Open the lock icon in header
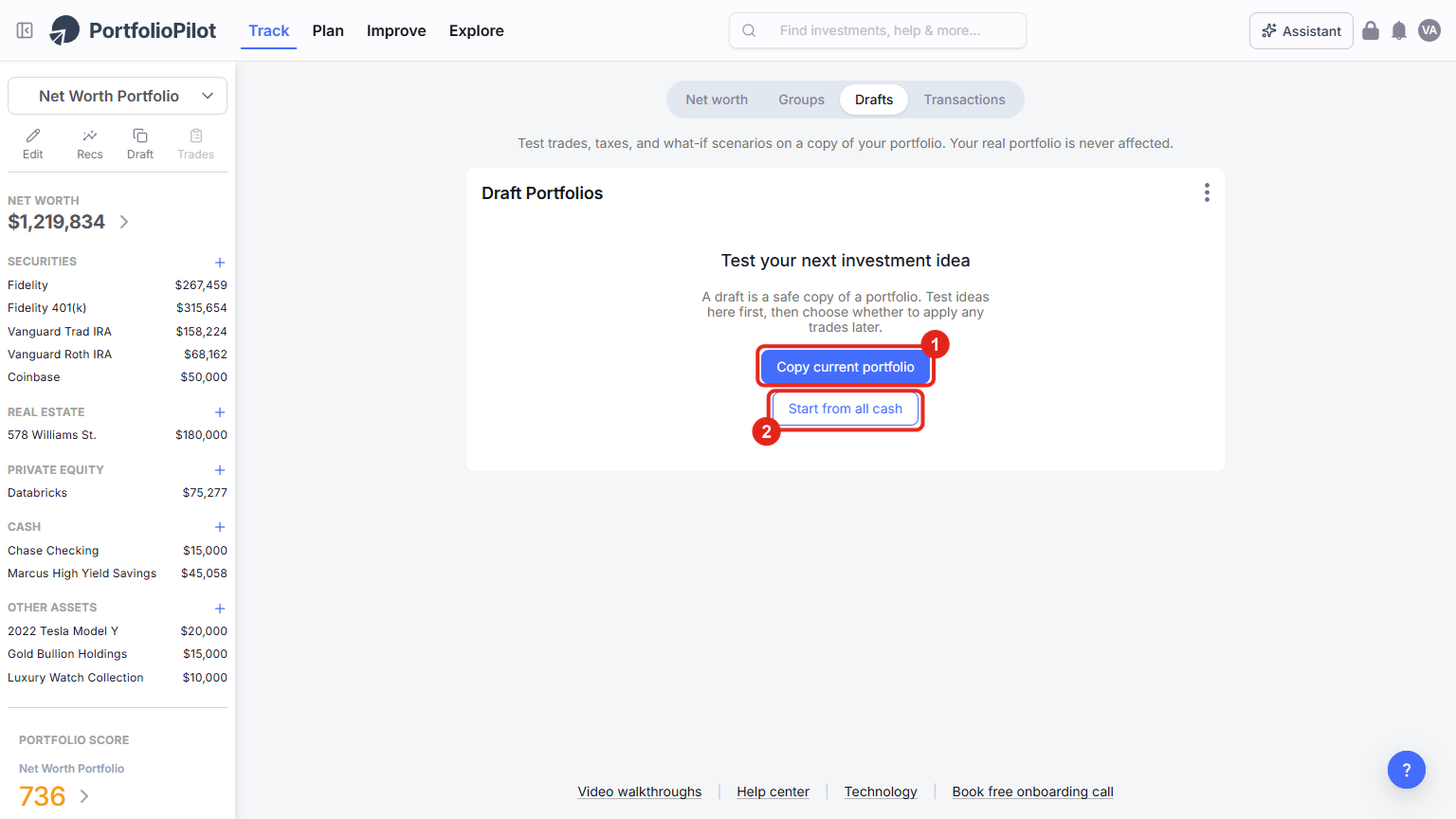The width and height of the screenshot is (1456, 819). tap(1371, 30)
